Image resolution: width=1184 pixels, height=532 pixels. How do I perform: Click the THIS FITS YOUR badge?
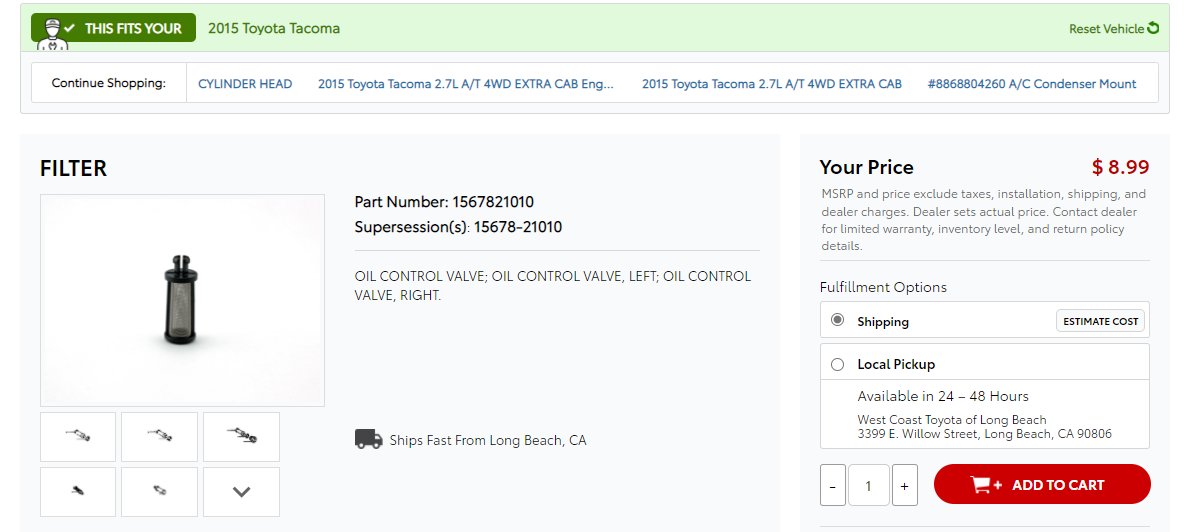tap(113, 28)
